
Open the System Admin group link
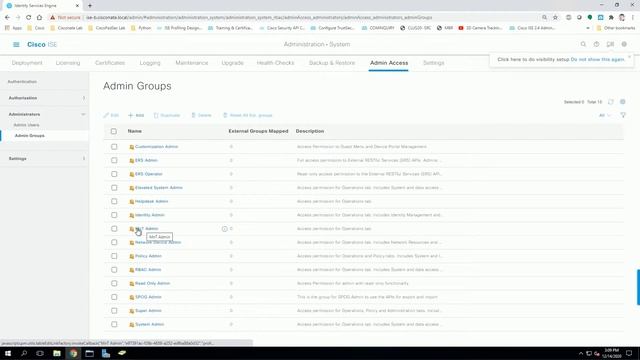click(x=150, y=324)
